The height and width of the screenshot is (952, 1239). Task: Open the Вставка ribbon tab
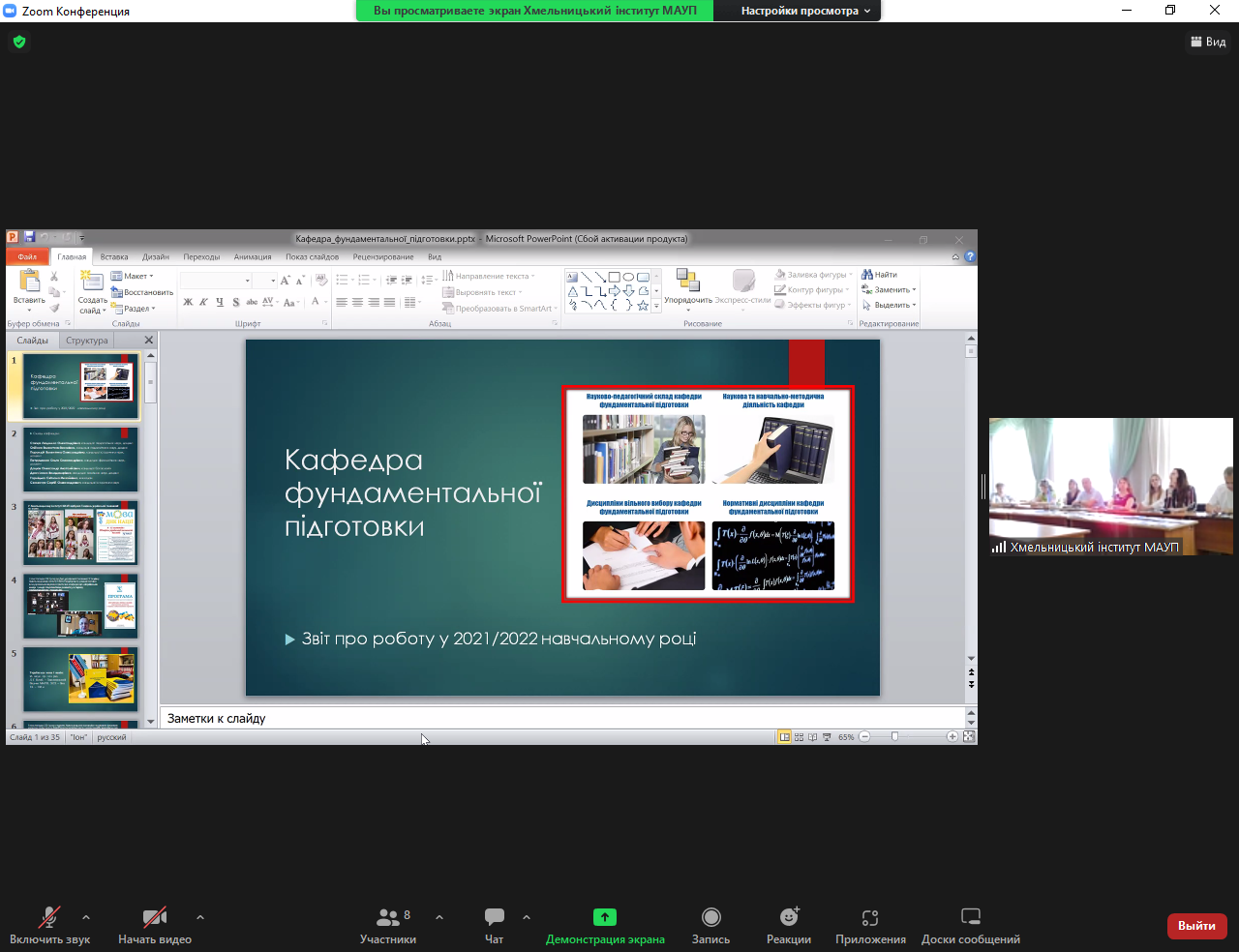point(114,257)
